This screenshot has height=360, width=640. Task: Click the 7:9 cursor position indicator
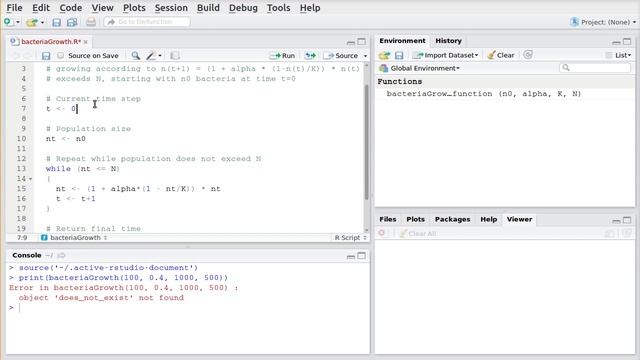pos(22,238)
